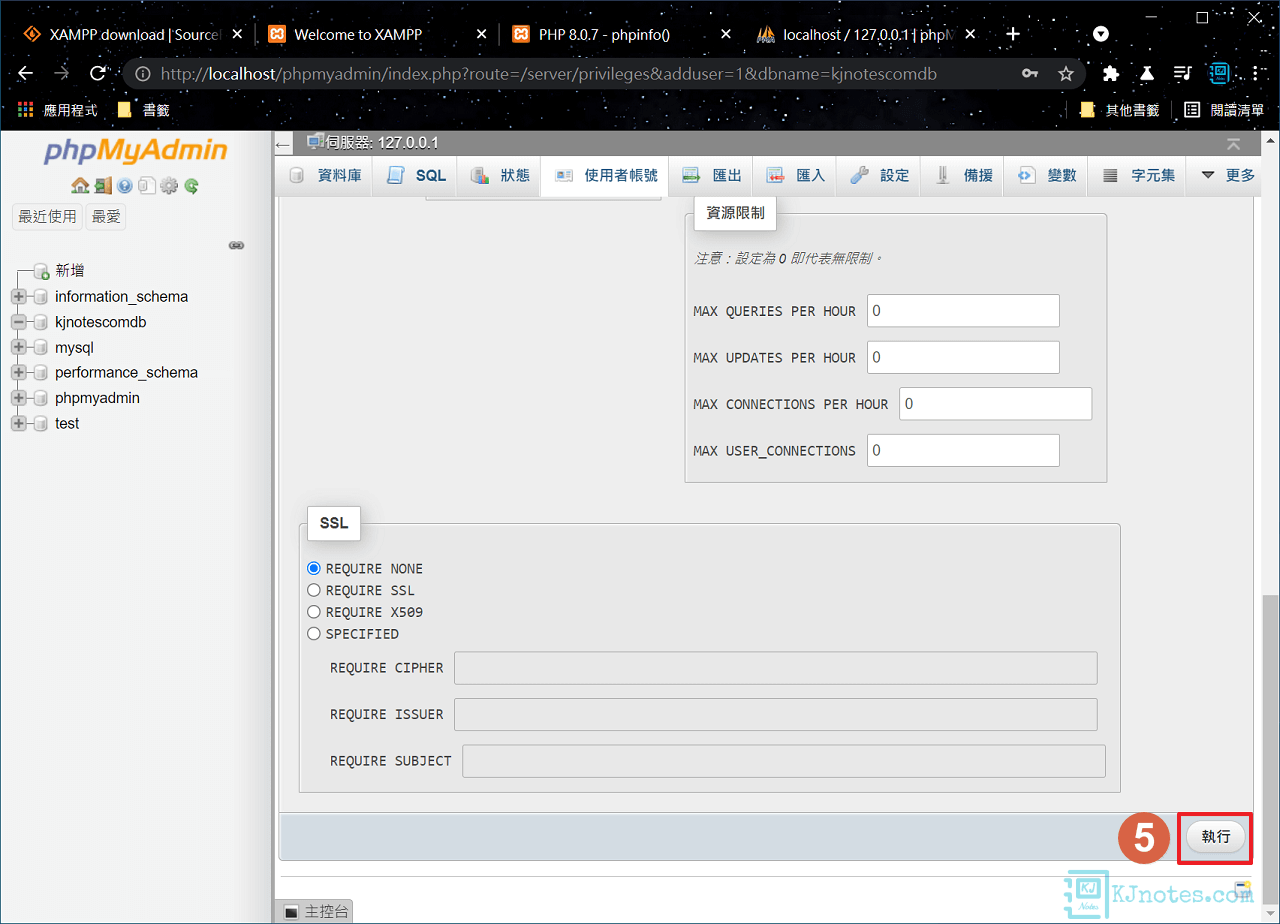
Task: Expand the mysql database node
Action: pos(19,348)
